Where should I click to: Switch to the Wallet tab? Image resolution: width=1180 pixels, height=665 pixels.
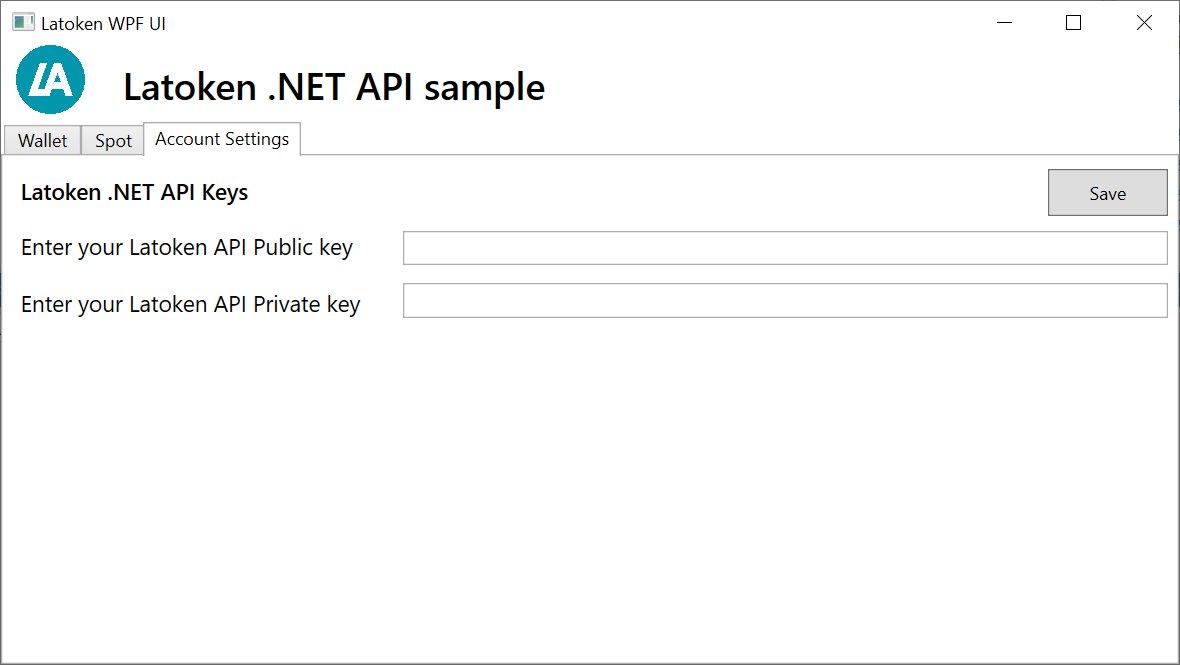(x=42, y=140)
